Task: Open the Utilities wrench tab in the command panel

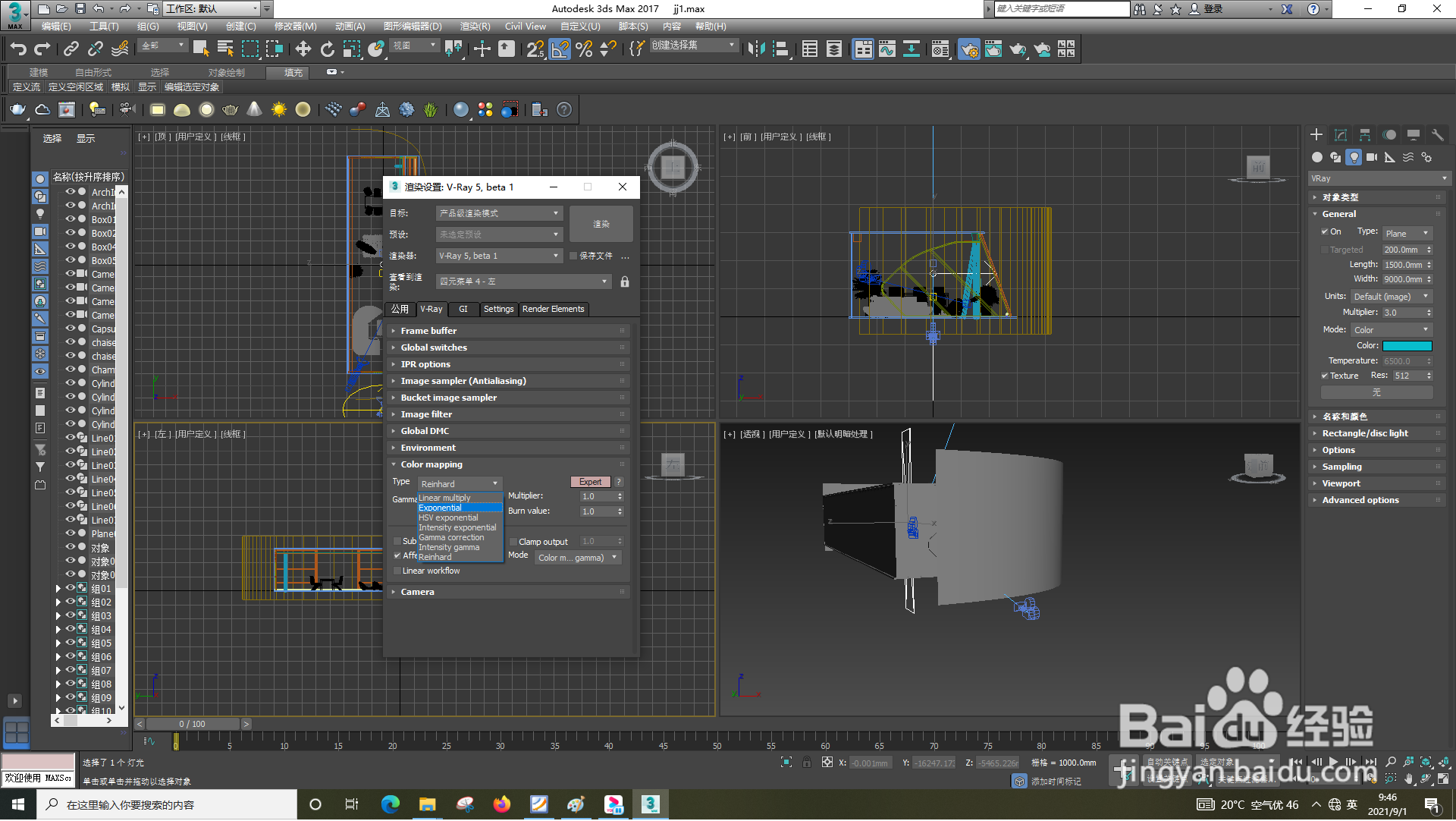Action: coord(1437,134)
